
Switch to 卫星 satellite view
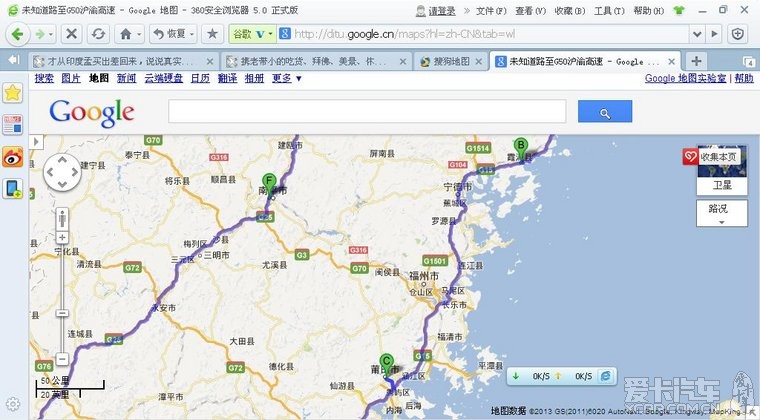tap(722, 185)
